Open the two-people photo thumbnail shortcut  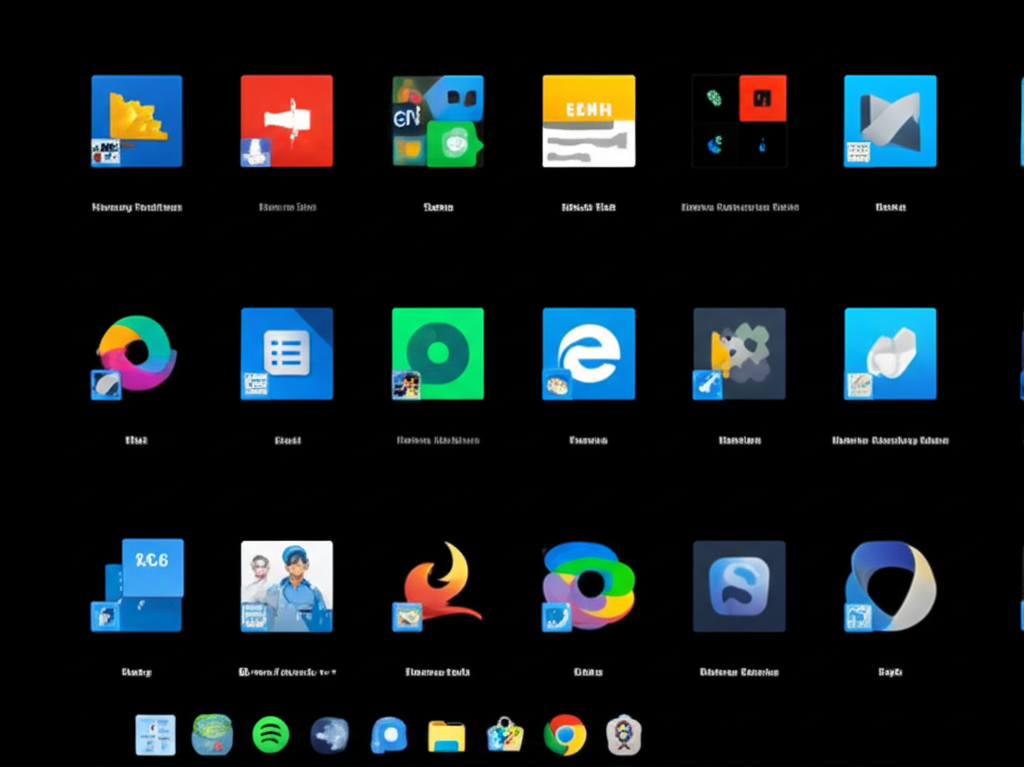(286, 585)
